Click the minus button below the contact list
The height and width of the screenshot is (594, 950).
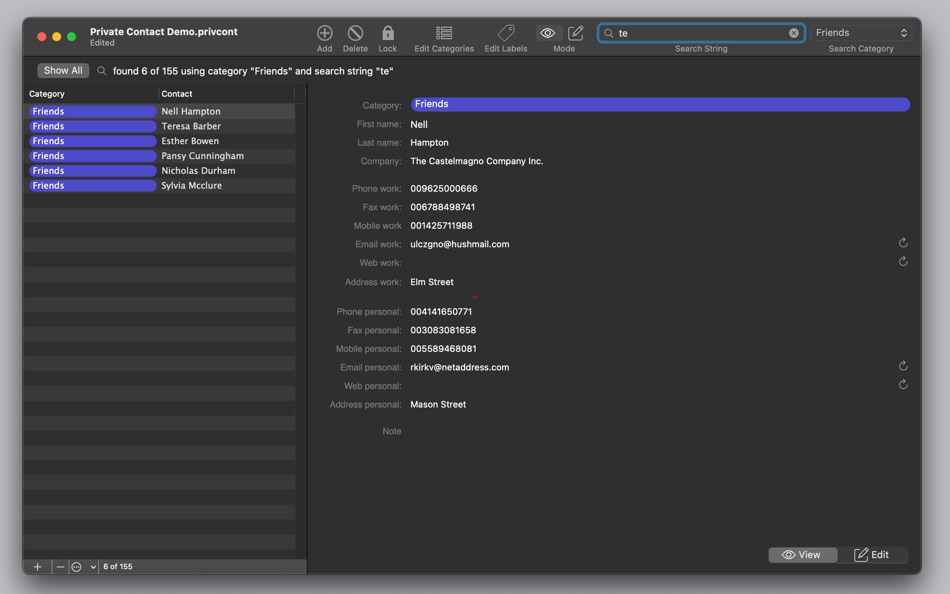coord(60,567)
